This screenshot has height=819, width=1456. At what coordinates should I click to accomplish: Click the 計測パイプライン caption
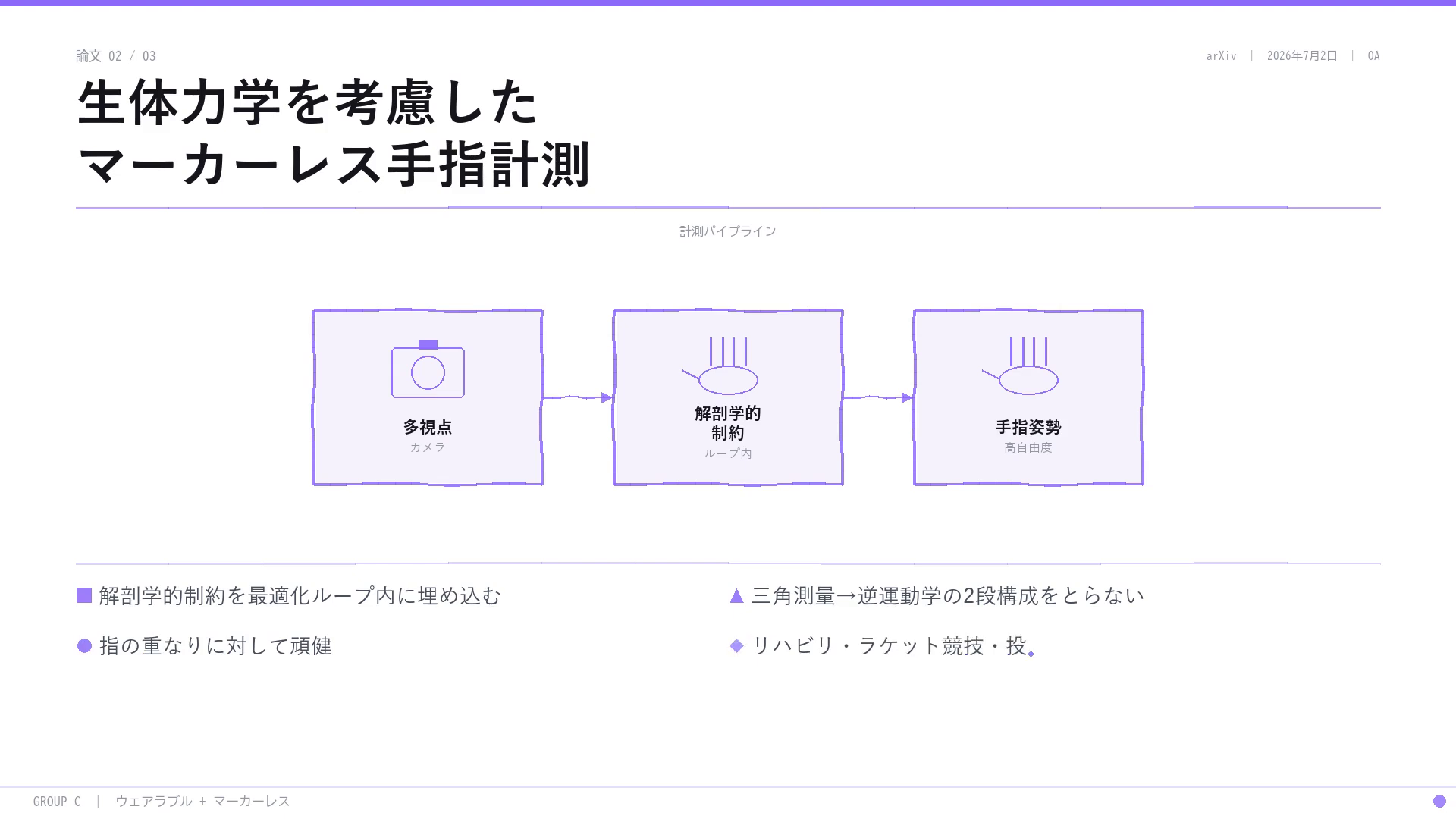coord(728,231)
